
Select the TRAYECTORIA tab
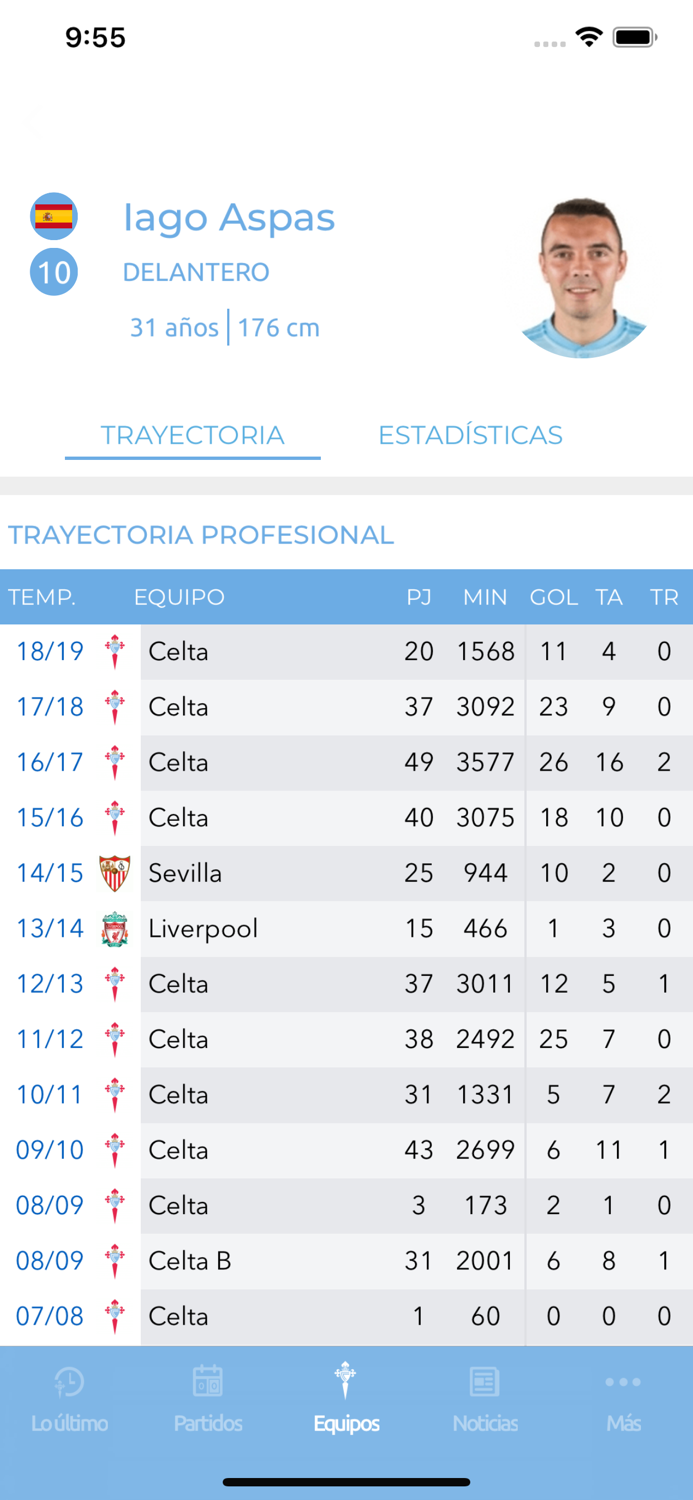point(192,435)
